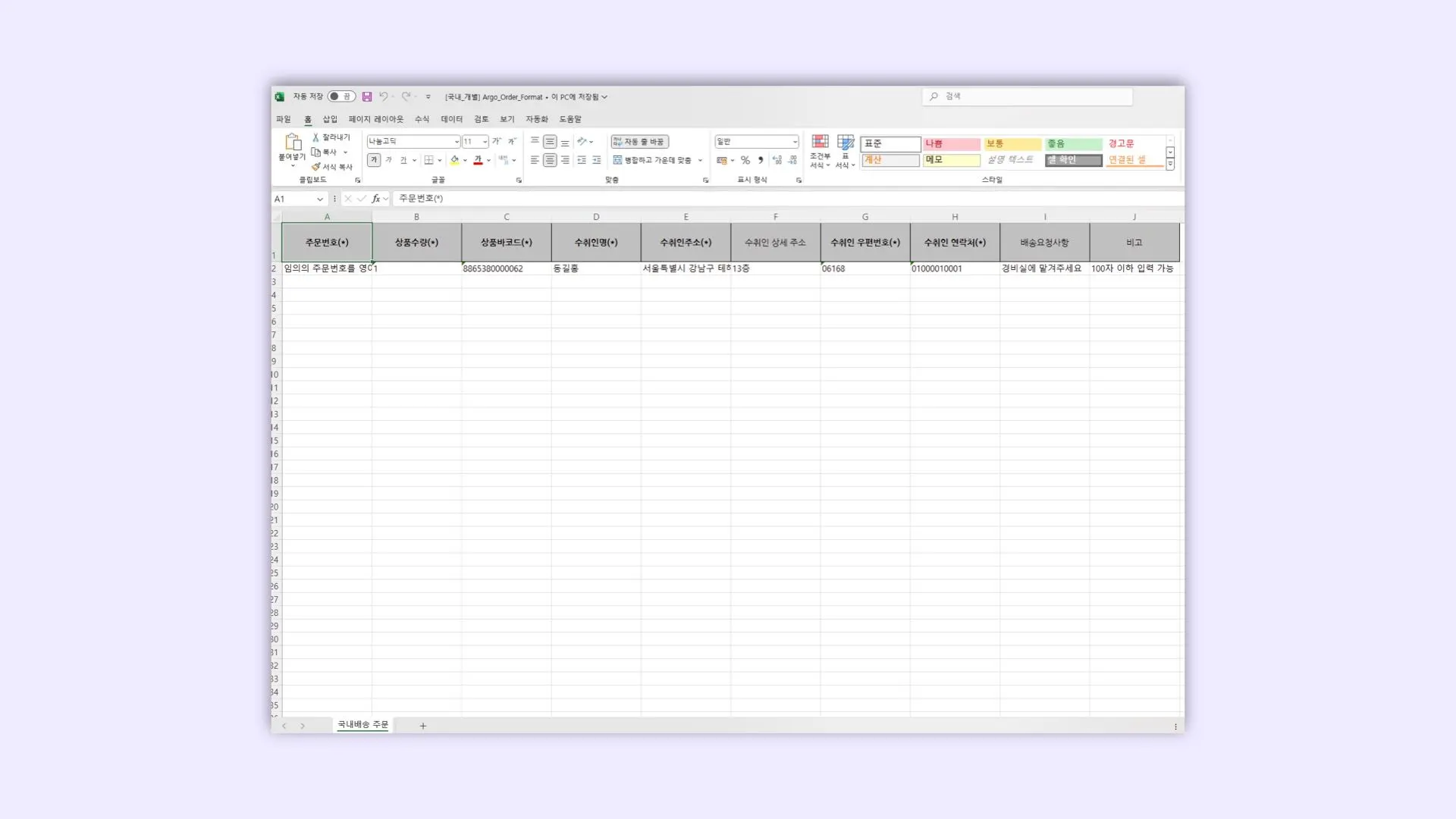Open the font name dropdown 나눔고딕
Image resolution: width=1456 pixels, height=819 pixels.
[x=457, y=142]
